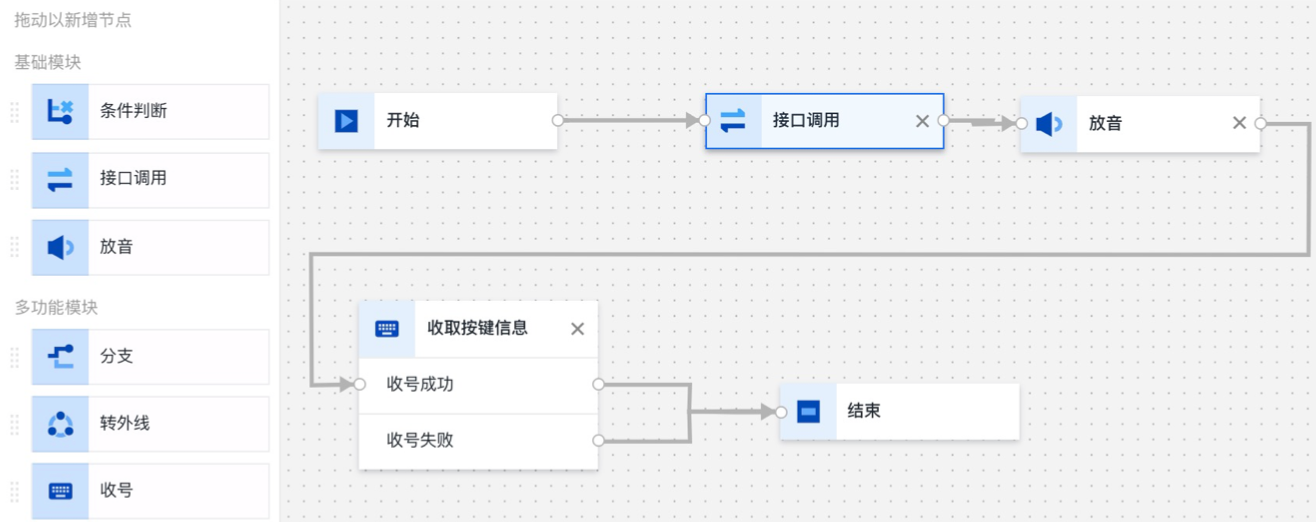Select the 分支 branch icon in sidebar
The width and height of the screenshot is (1316, 522).
click(60, 356)
